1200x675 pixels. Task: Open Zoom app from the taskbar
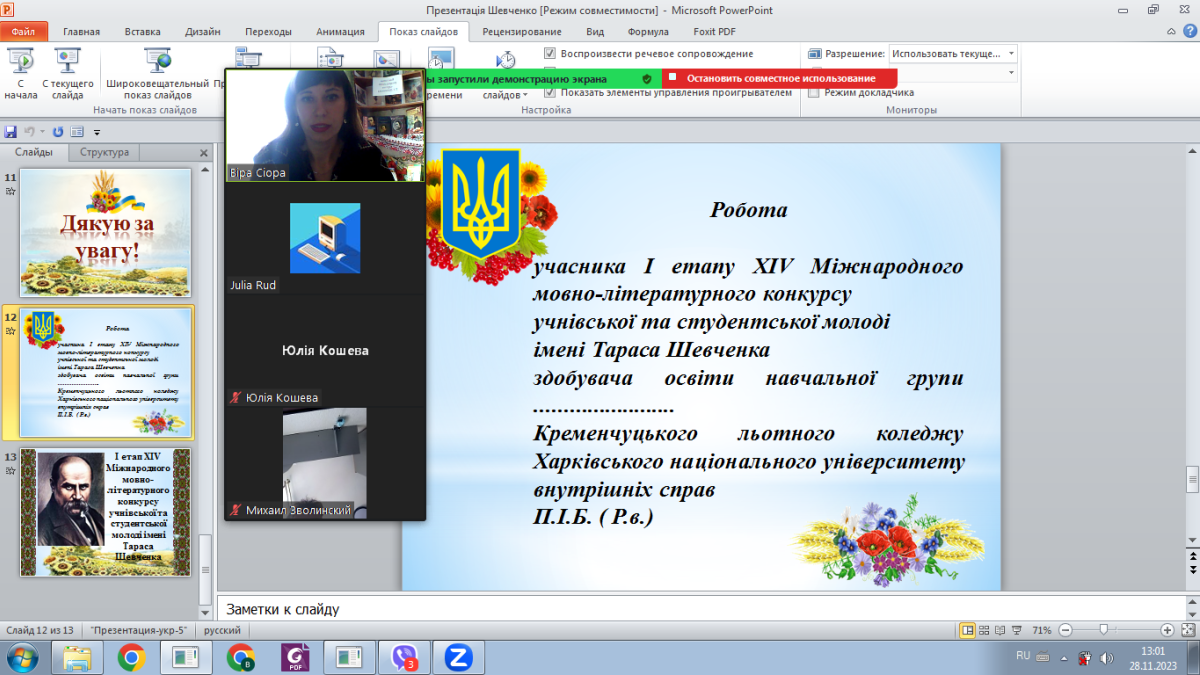[x=458, y=657]
